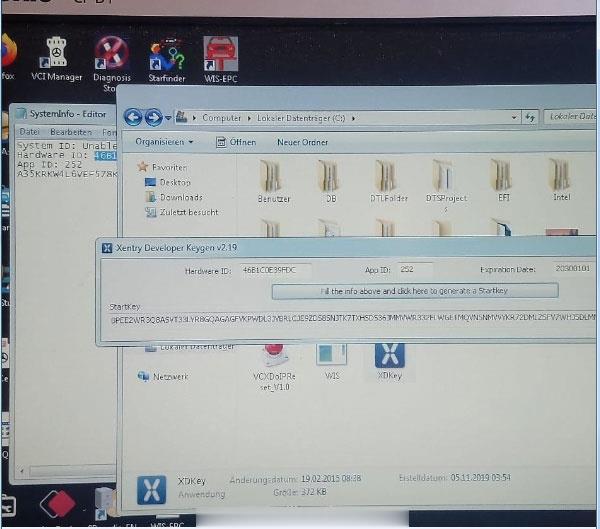This screenshot has width=600, height=529.
Task: Select Downloads in the Favoriten list
Action: tap(174, 197)
